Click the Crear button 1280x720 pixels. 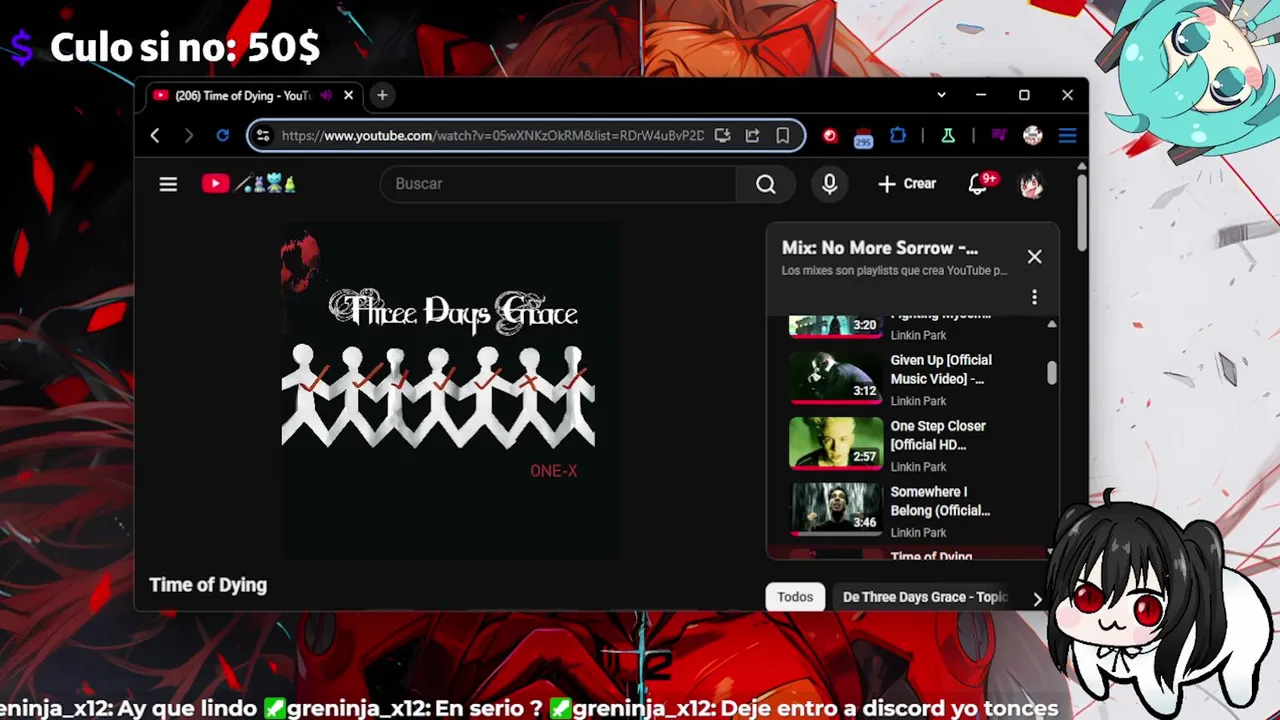[907, 184]
